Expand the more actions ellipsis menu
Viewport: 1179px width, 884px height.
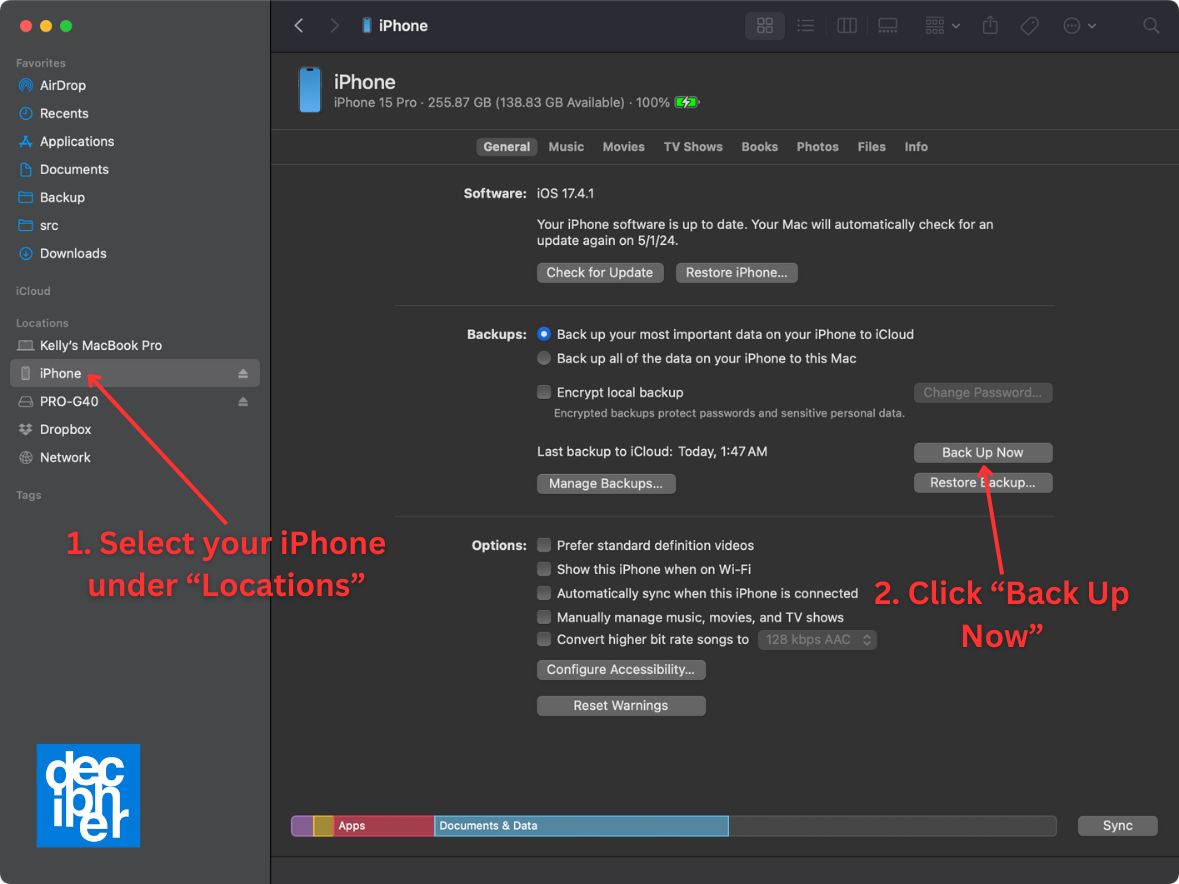coord(1079,26)
